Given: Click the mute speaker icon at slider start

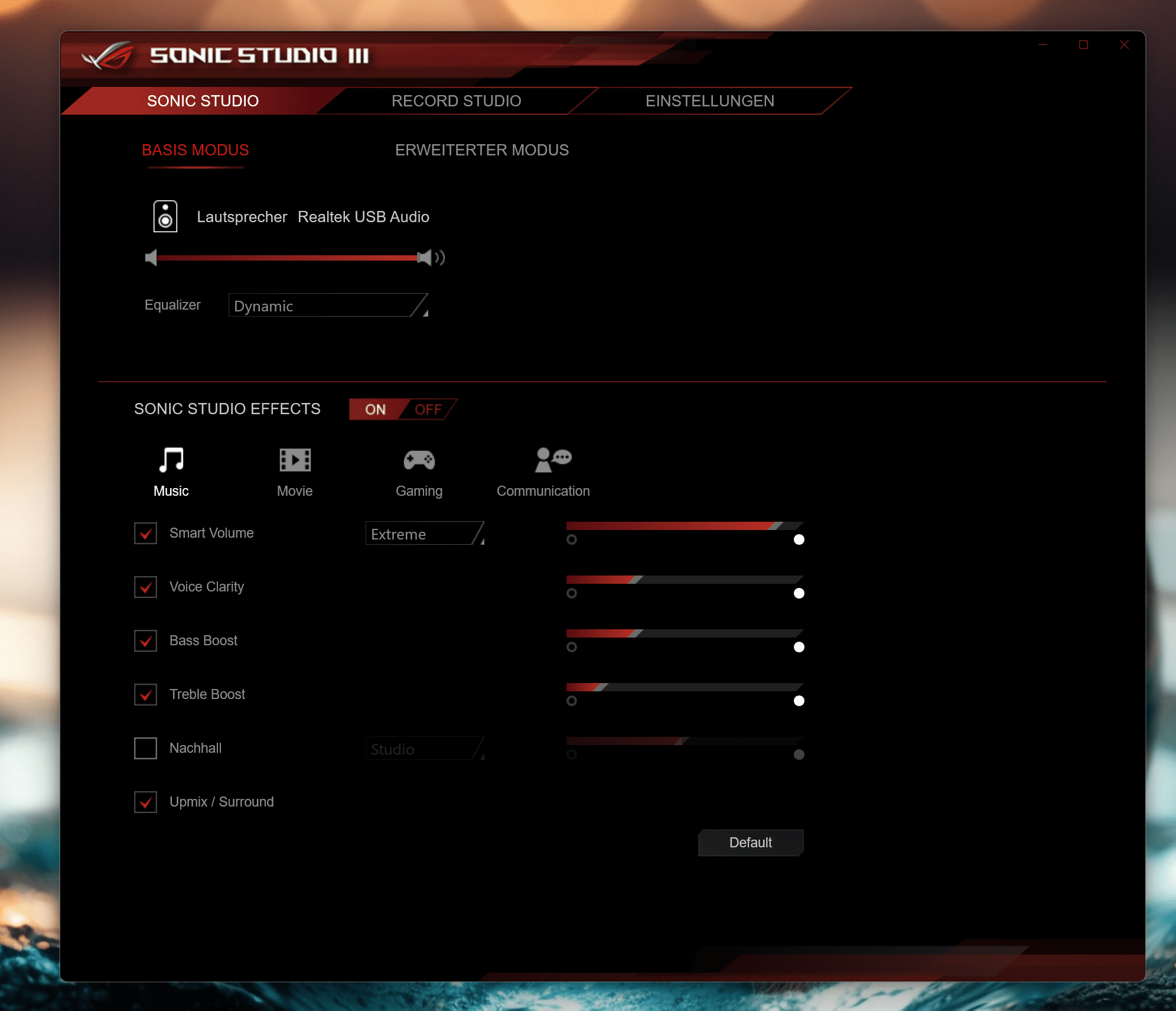Looking at the screenshot, I should point(151,258).
